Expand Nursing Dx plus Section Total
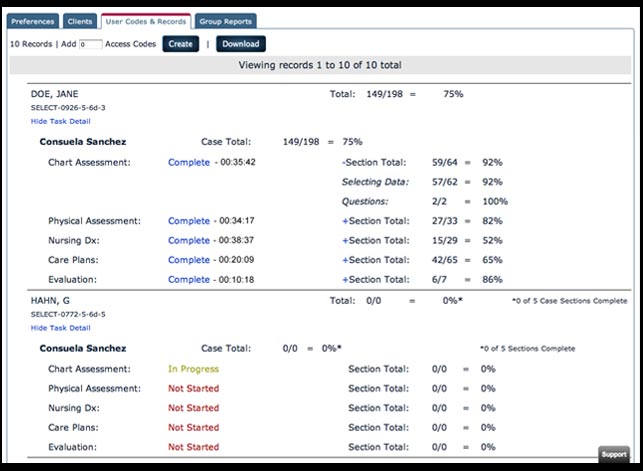The width and height of the screenshot is (643, 471). pos(345,241)
